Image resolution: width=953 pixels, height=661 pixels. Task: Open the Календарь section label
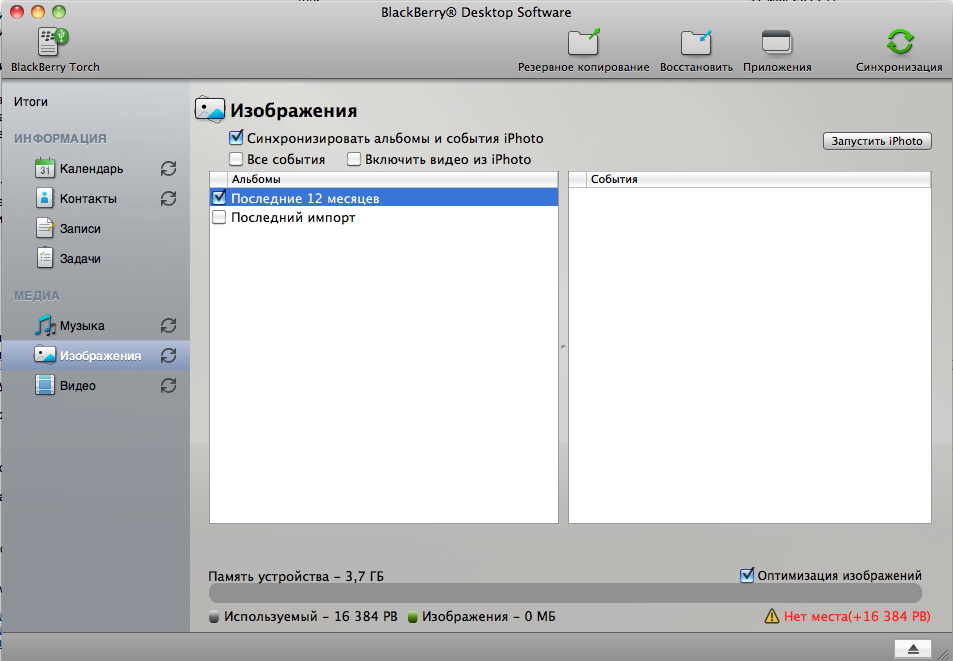pyautogui.click(x=91, y=168)
